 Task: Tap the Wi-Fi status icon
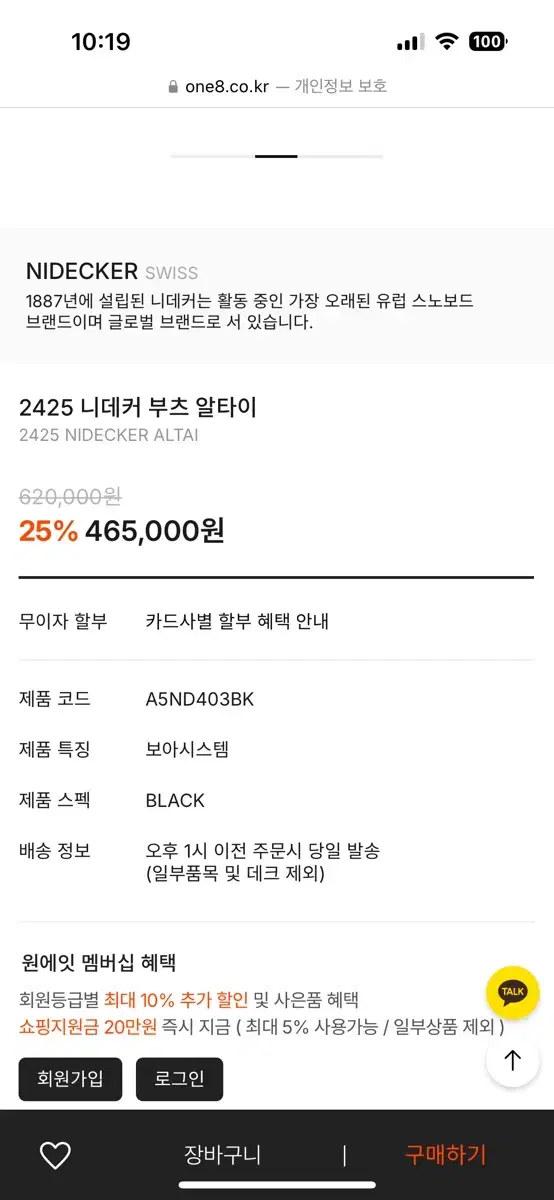tap(447, 42)
